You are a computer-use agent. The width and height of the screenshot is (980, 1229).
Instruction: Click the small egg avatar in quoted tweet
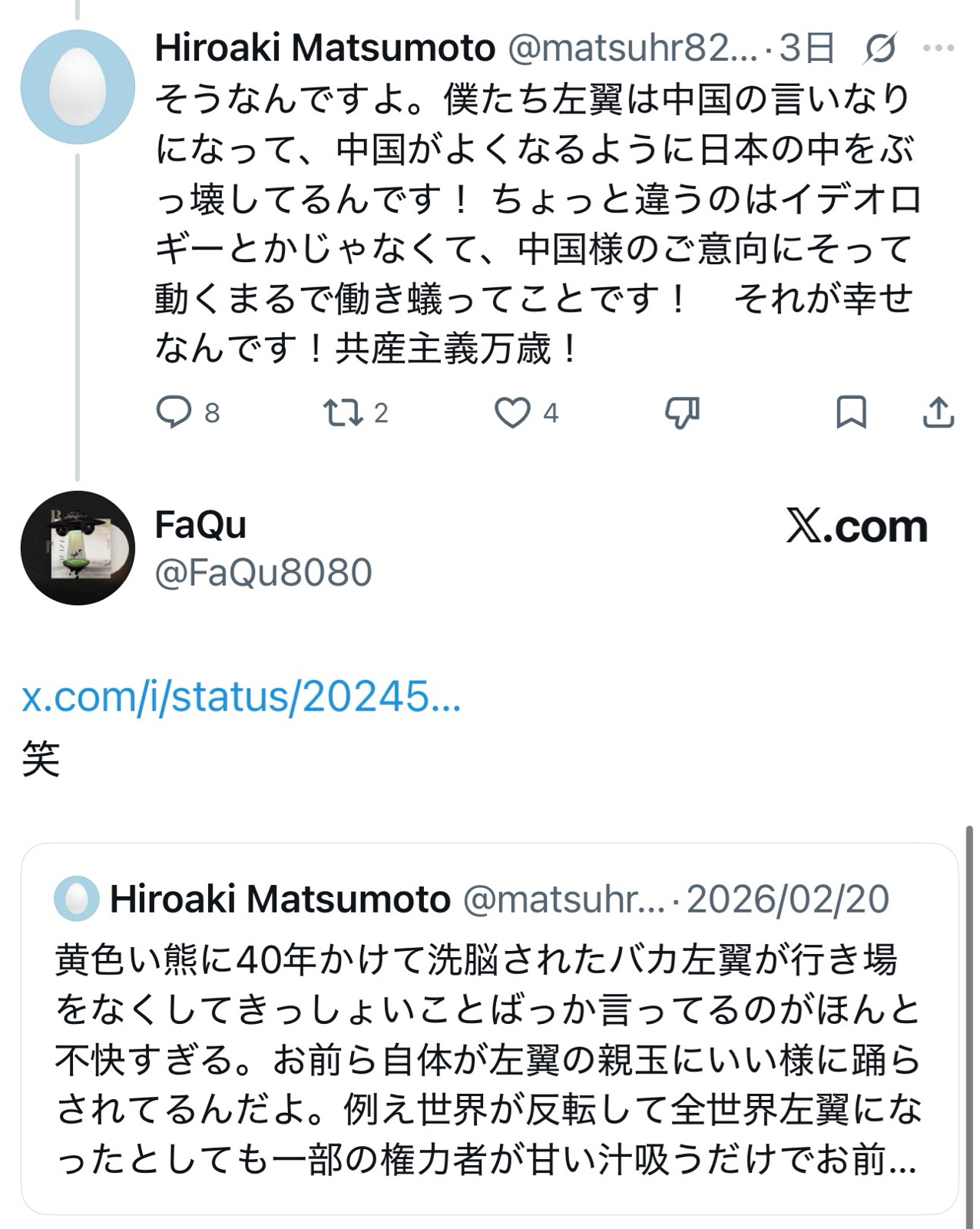point(76,899)
